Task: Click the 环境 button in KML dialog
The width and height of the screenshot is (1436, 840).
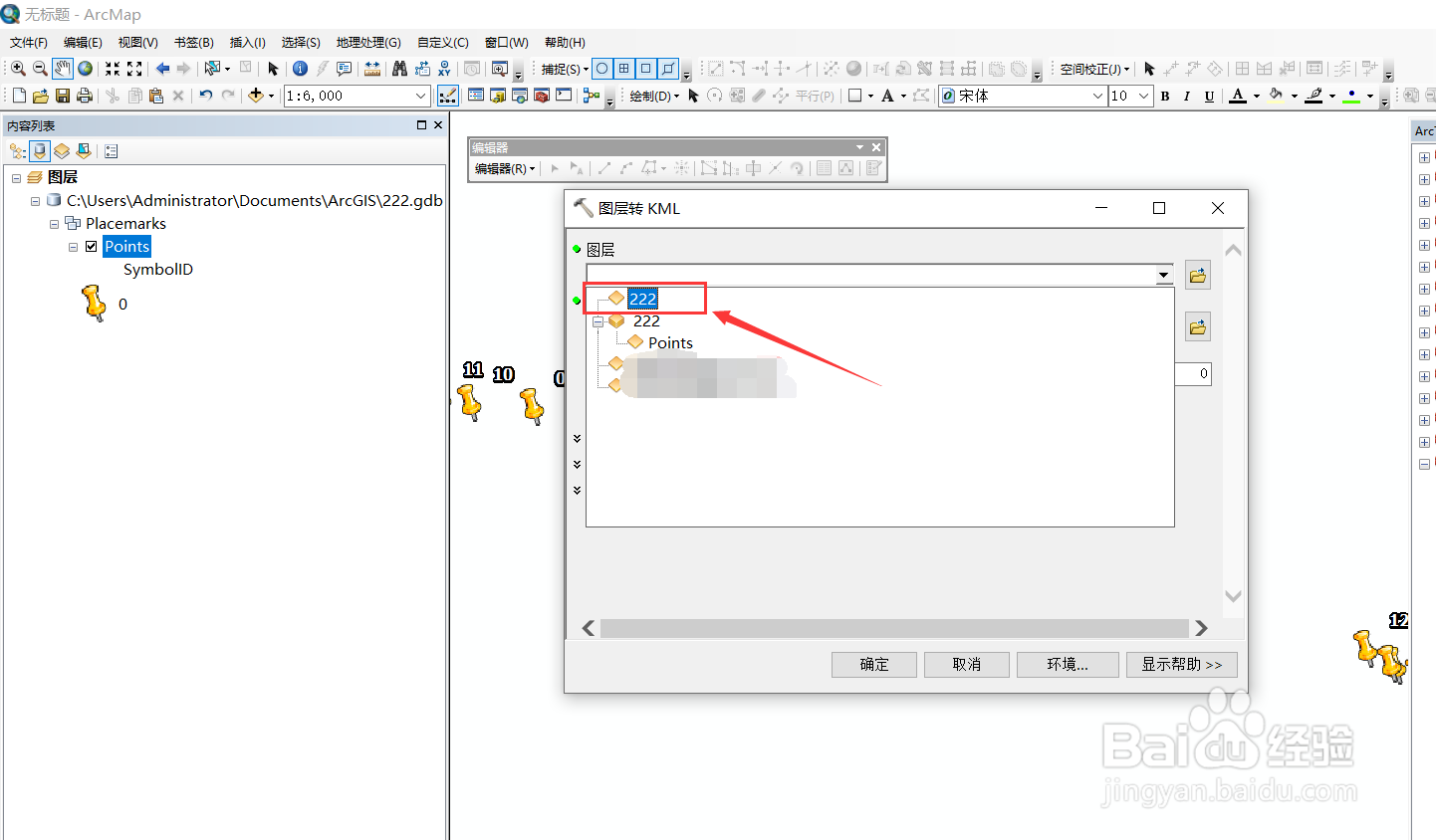Action: 1067,664
